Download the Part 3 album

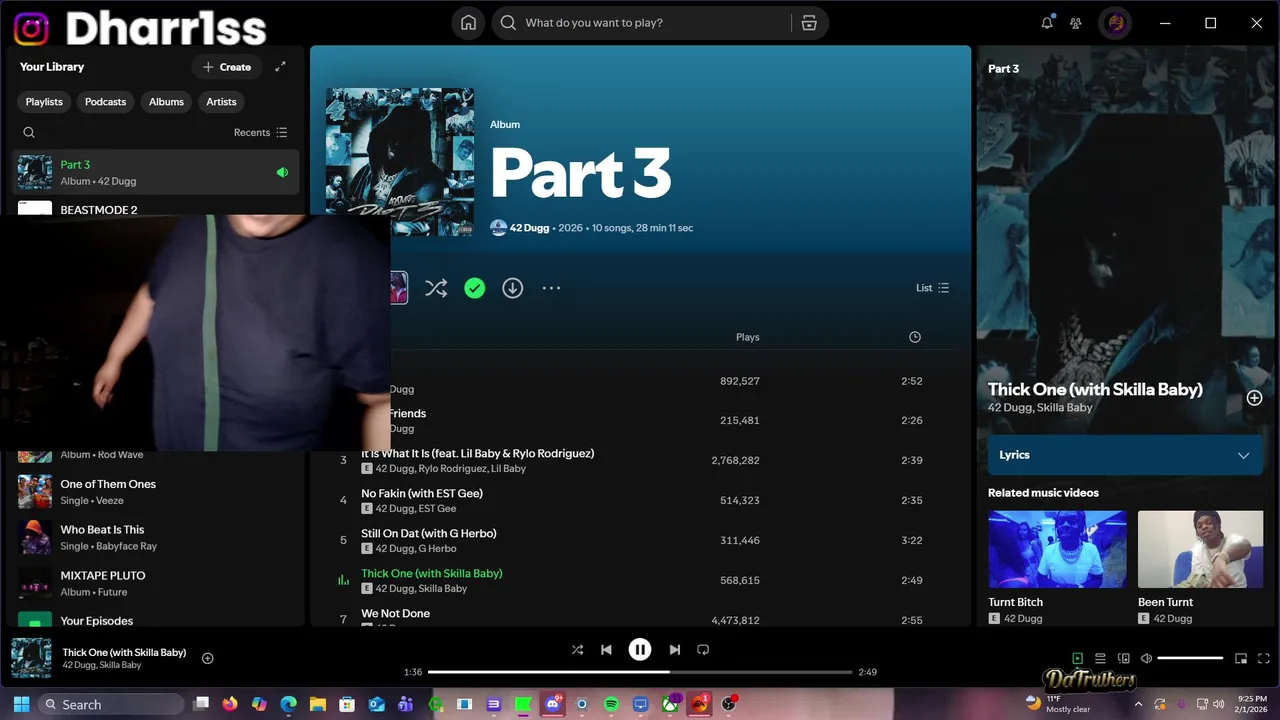[512, 288]
